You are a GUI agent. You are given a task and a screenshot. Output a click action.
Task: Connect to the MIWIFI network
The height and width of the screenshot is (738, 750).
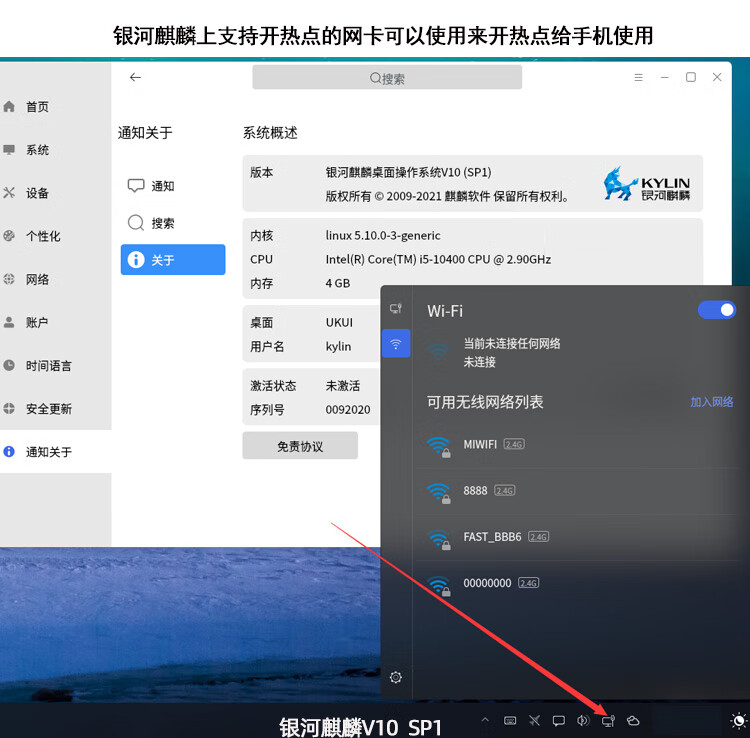pos(482,444)
